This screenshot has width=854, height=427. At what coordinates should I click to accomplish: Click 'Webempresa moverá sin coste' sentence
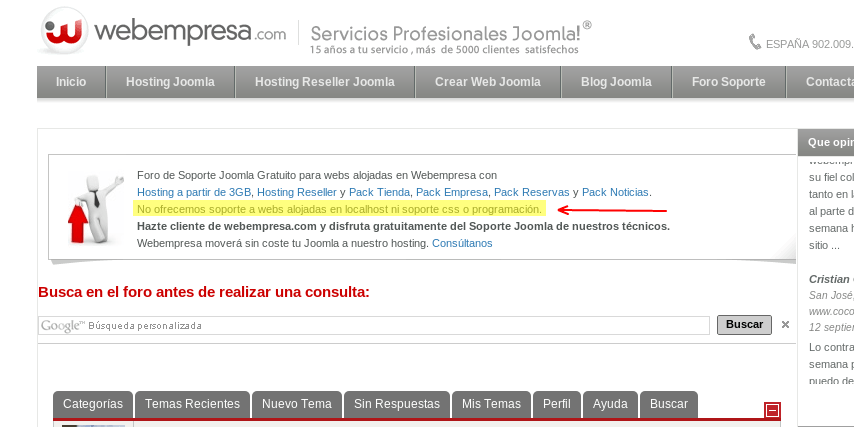coord(283,243)
